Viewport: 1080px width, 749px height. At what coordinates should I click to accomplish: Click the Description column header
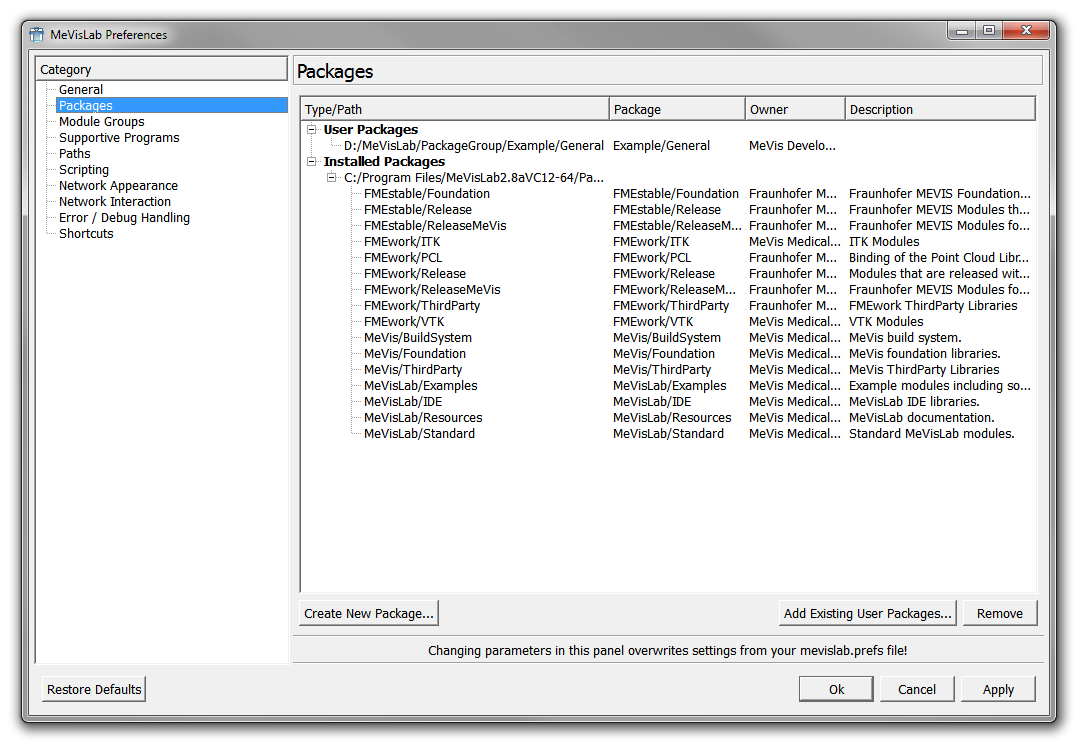939,109
